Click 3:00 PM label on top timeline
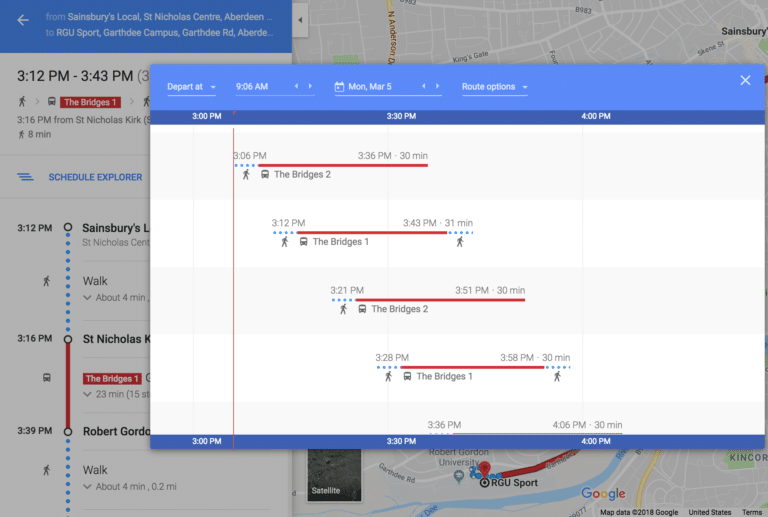This screenshot has width=768, height=517. (x=207, y=116)
